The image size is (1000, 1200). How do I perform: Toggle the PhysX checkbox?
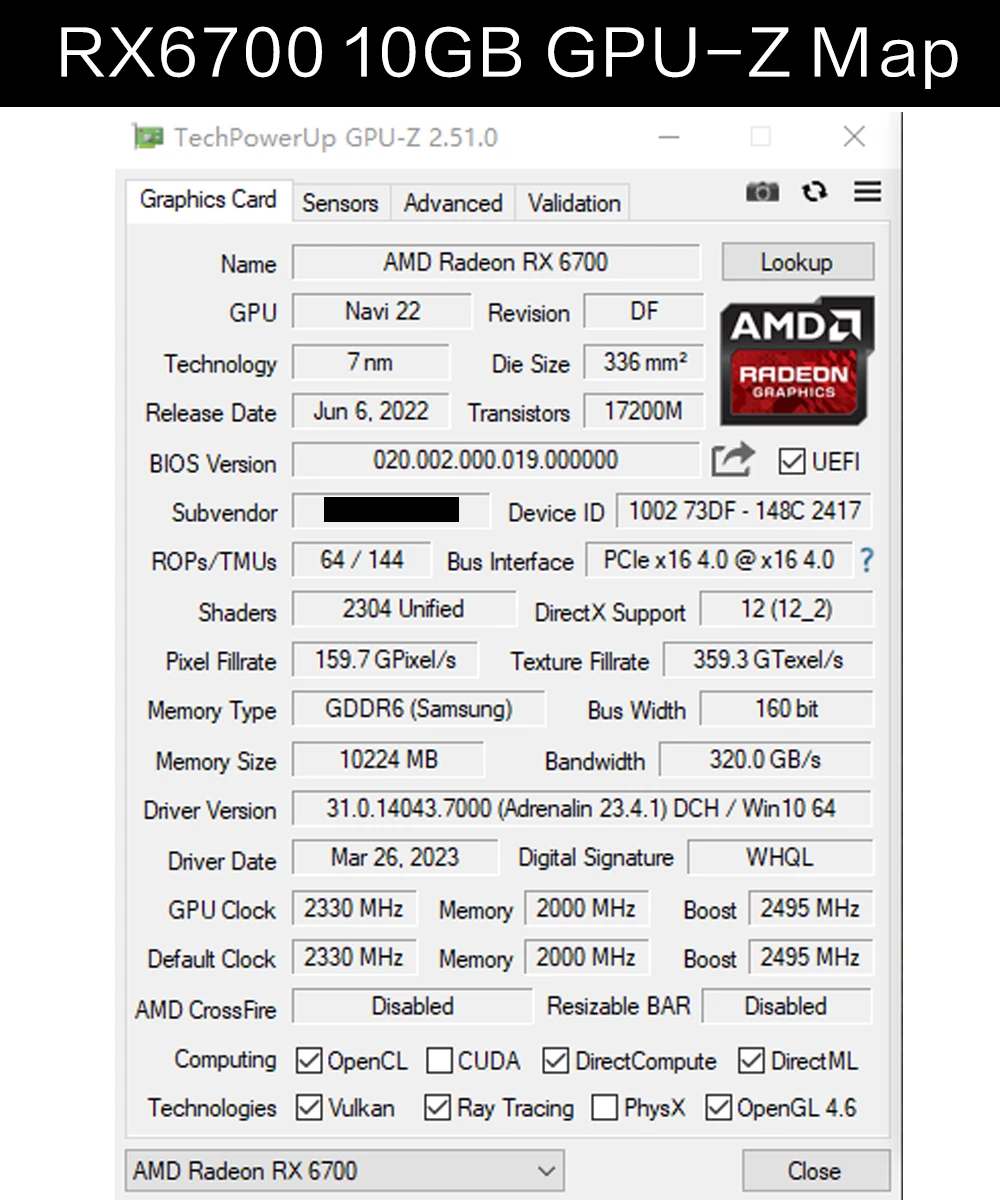[x=604, y=1108]
